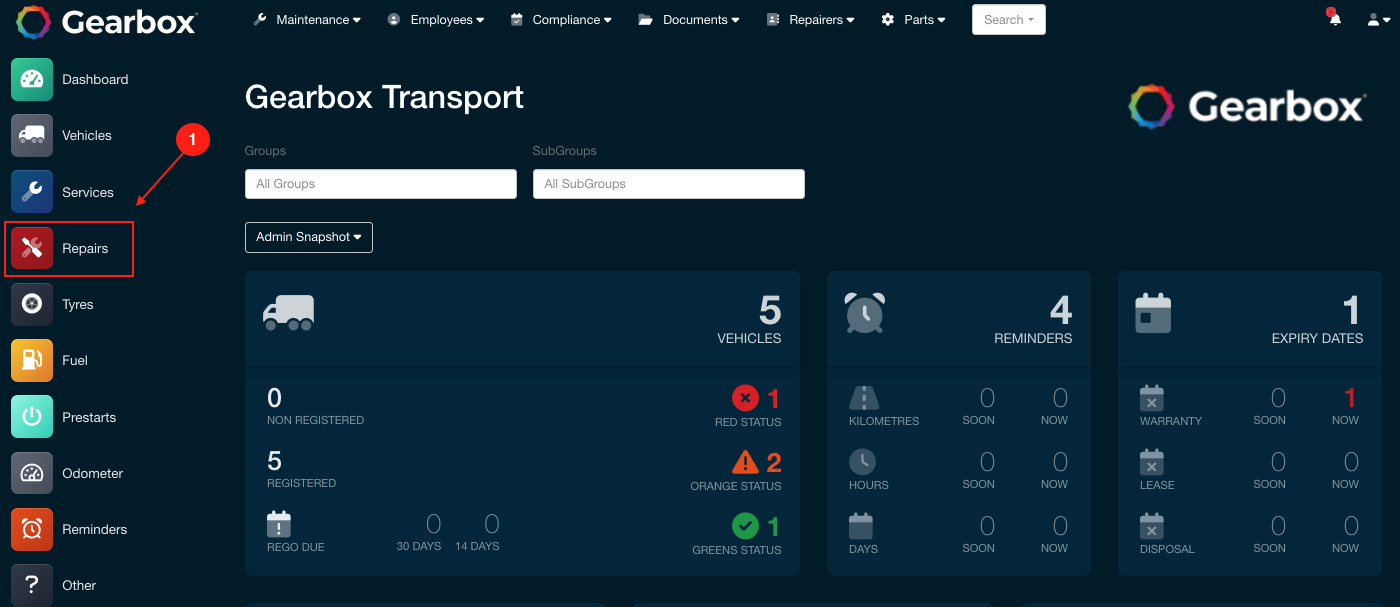Image resolution: width=1400 pixels, height=607 pixels.
Task: Open the Tyres icon in sidebar
Action: [x=32, y=304]
